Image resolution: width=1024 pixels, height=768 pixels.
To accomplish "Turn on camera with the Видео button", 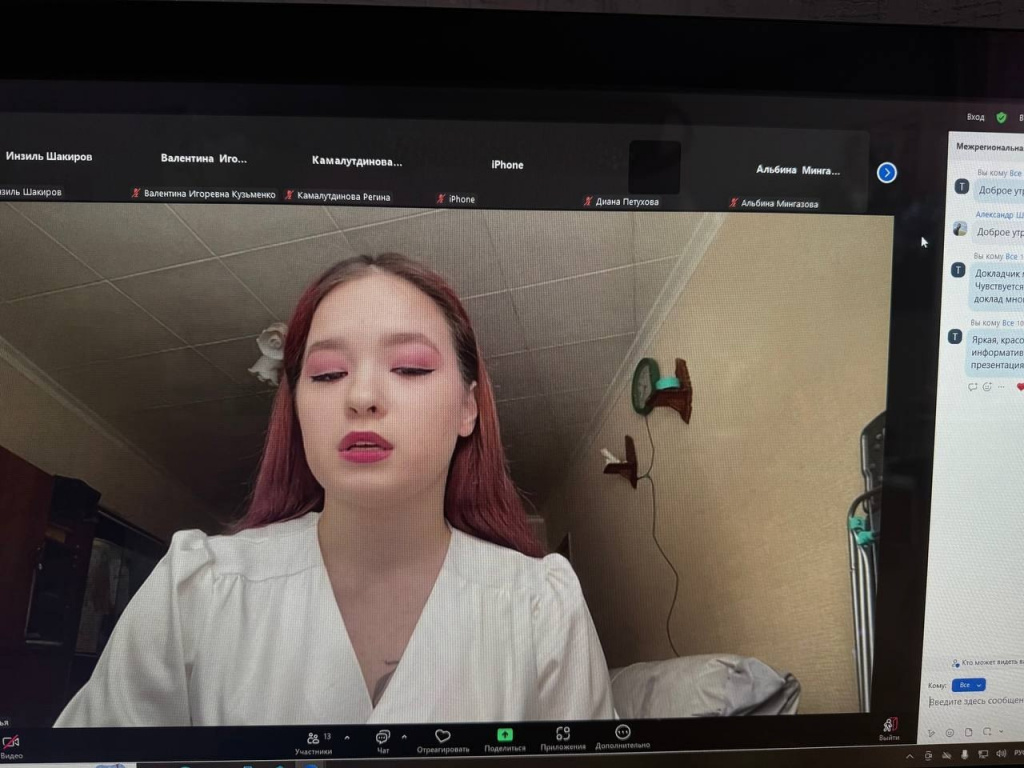I will coord(11,746).
